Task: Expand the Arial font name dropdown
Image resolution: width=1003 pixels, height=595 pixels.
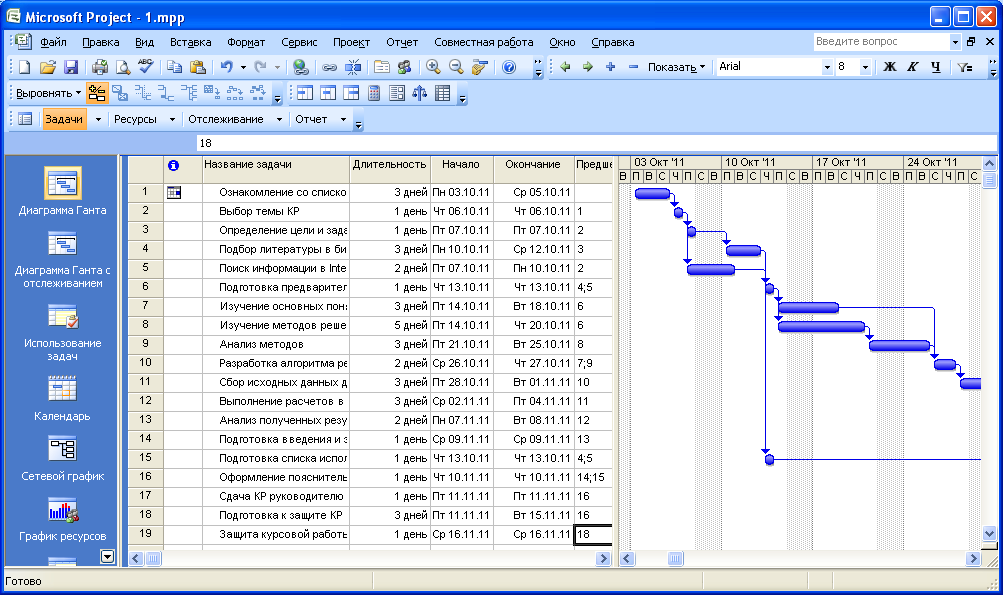Action: click(827, 67)
